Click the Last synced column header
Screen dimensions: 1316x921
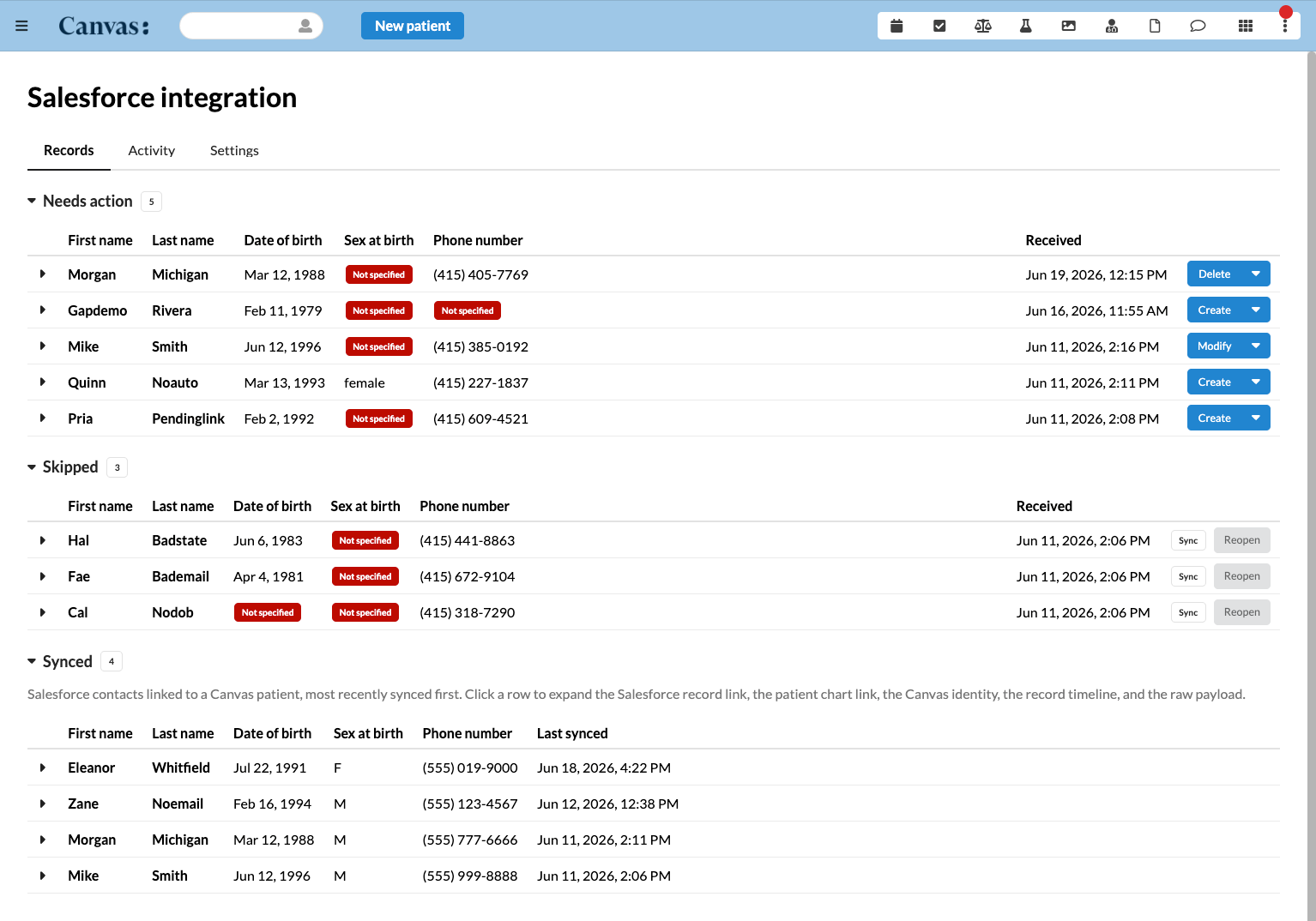click(572, 733)
